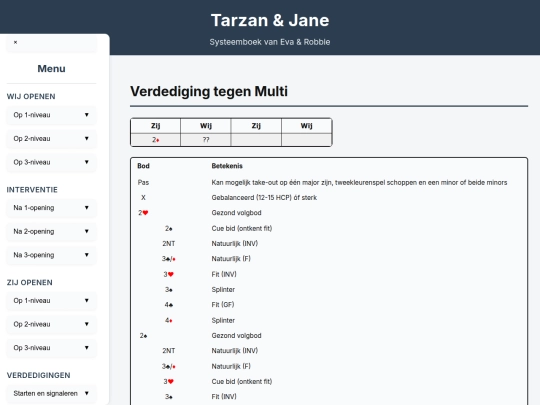This screenshot has height=405, width=540.
Task: Click the 'Bod' column header
Action: pos(143,166)
